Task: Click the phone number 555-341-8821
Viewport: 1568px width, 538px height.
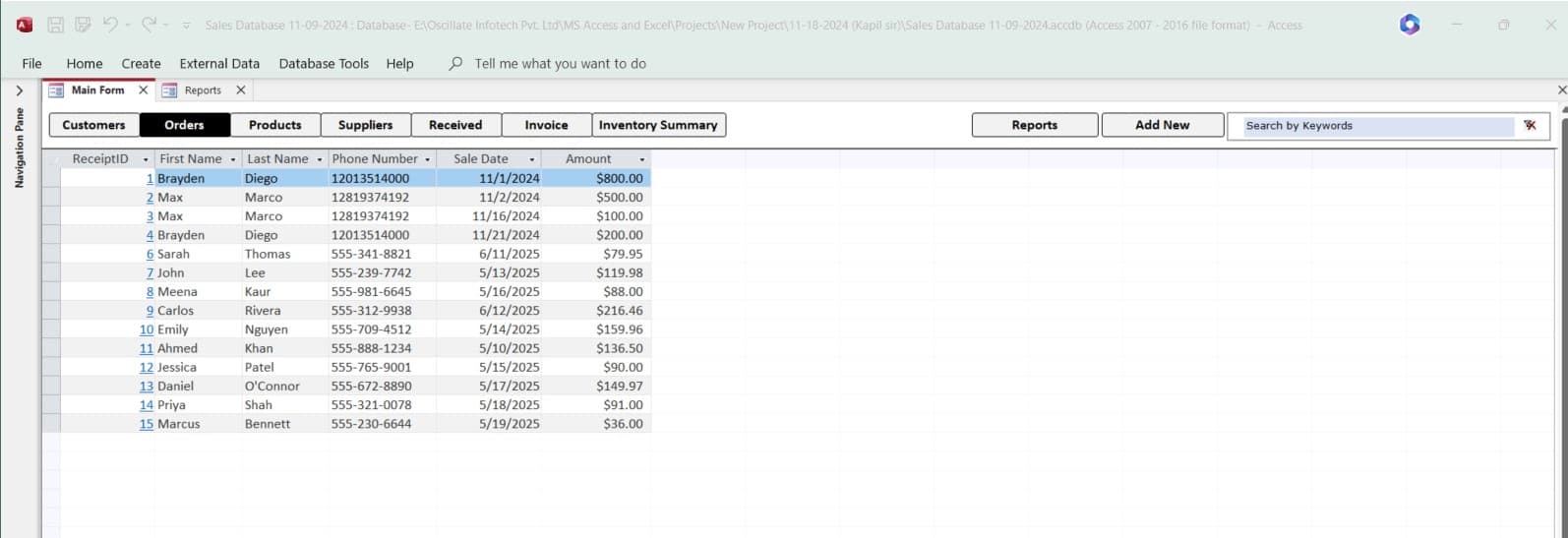Action: click(x=371, y=254)
